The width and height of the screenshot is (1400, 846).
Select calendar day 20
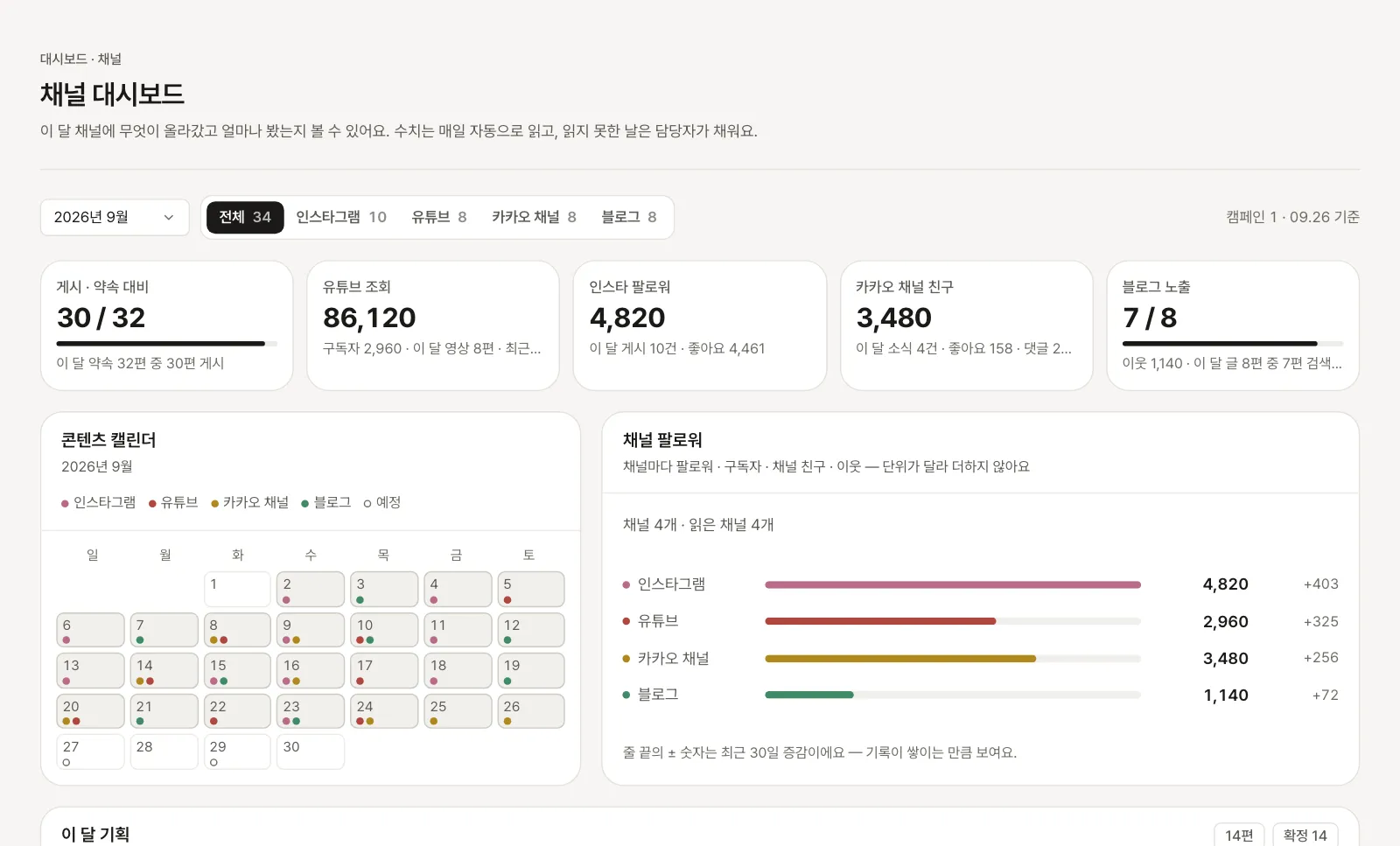tap(90, 711)
